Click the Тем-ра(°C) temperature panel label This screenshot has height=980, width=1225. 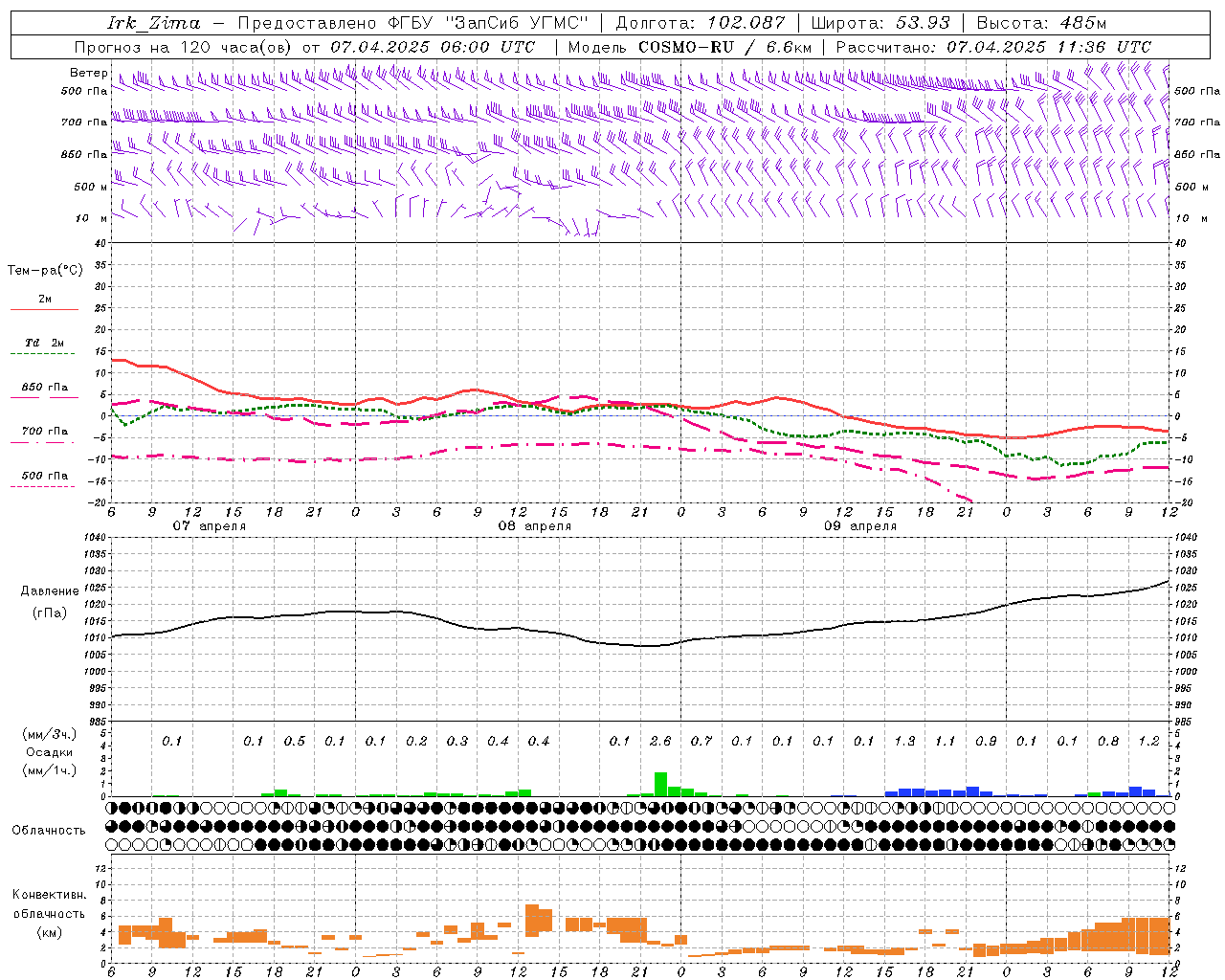(x=45, y=271)
